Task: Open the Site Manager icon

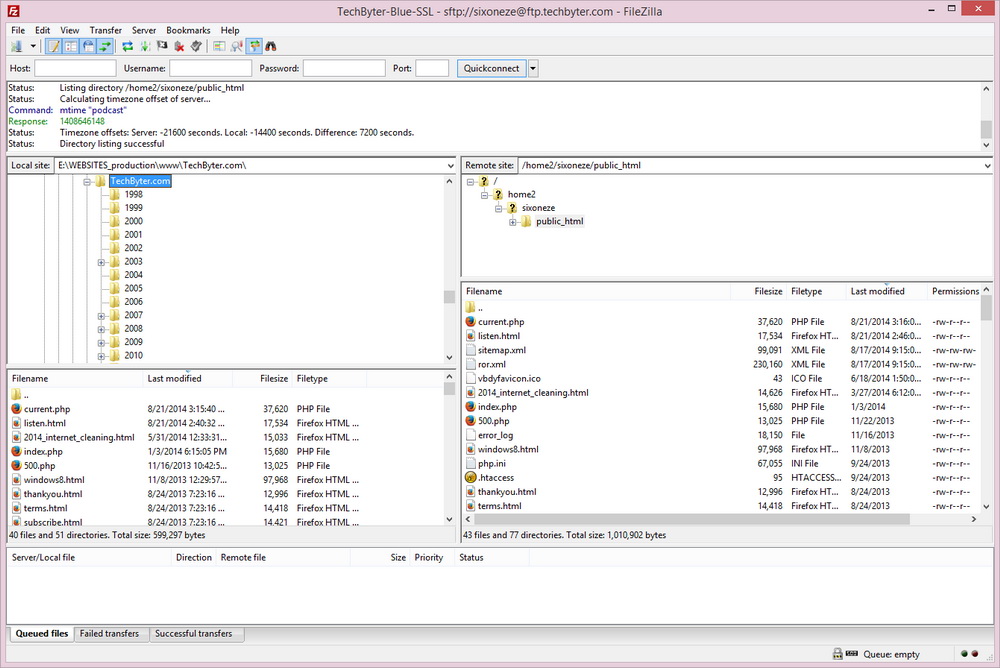Action: (17, 46)
